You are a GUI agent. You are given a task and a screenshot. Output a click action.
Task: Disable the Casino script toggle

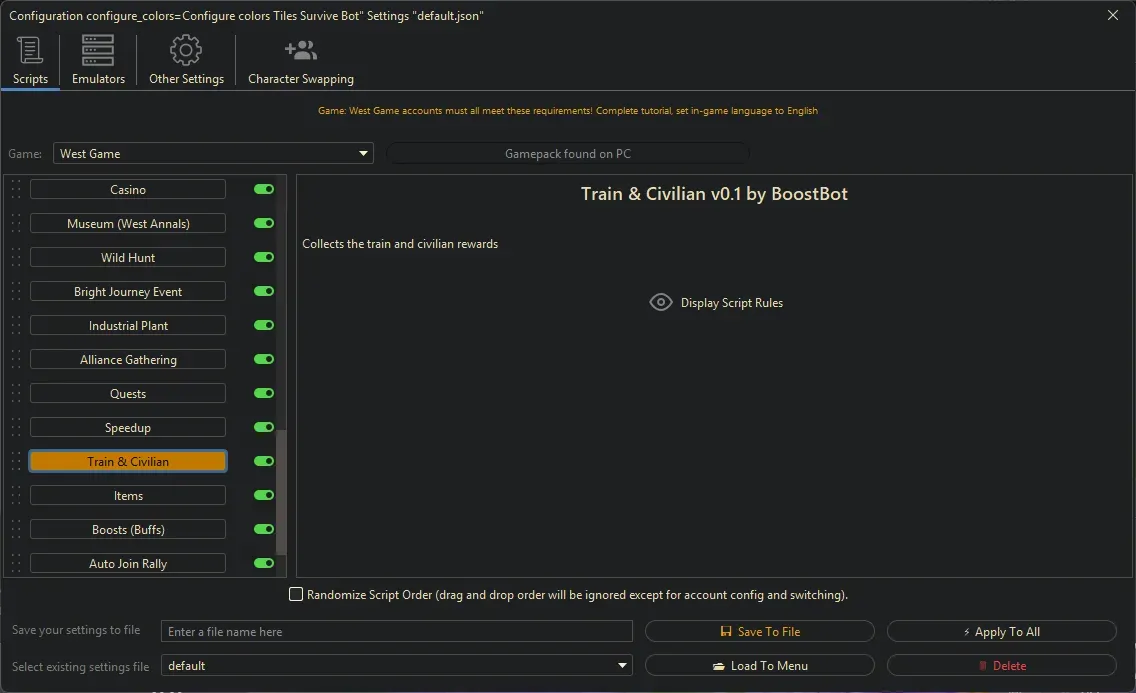point(264,190)
